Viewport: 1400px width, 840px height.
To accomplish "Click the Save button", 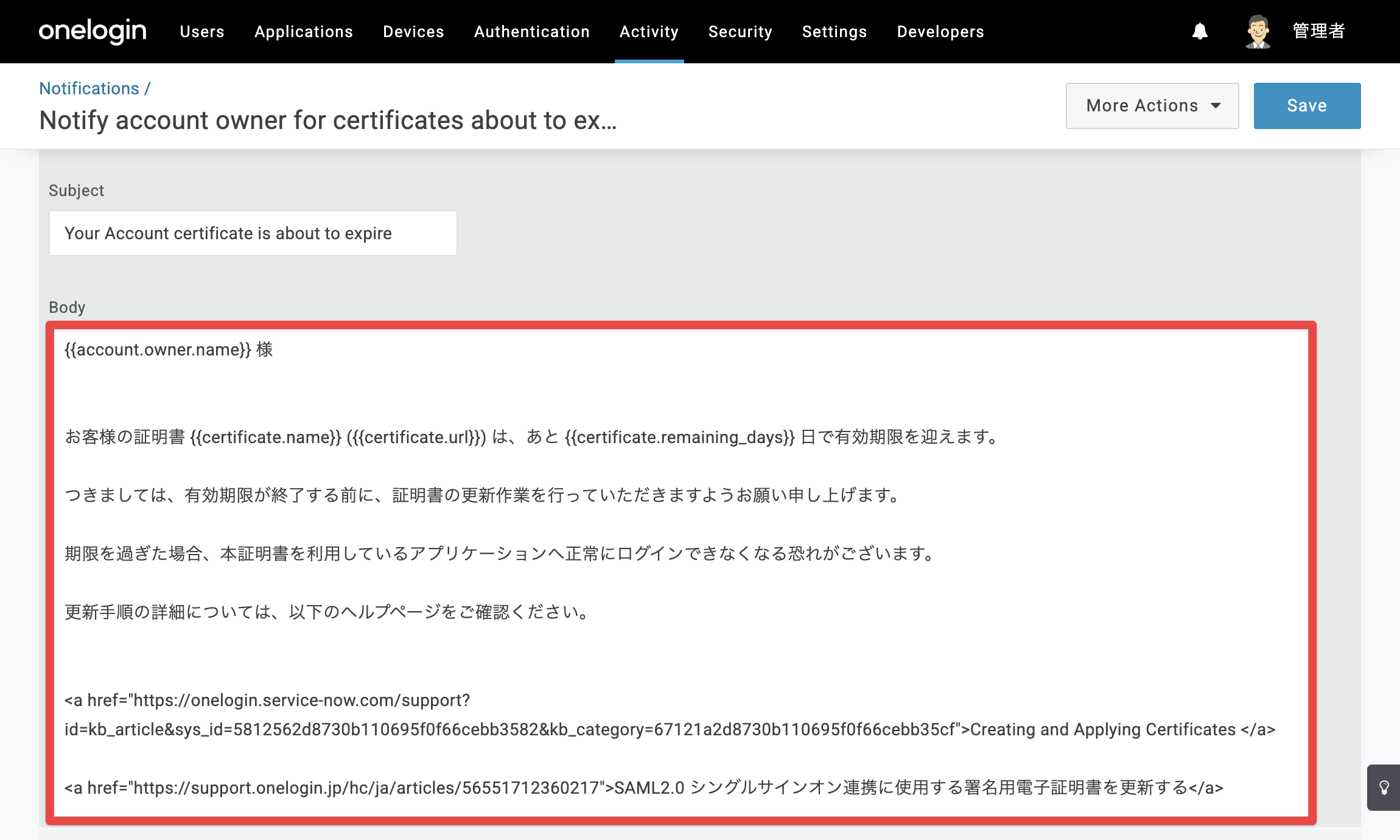I will (1307, 106).
